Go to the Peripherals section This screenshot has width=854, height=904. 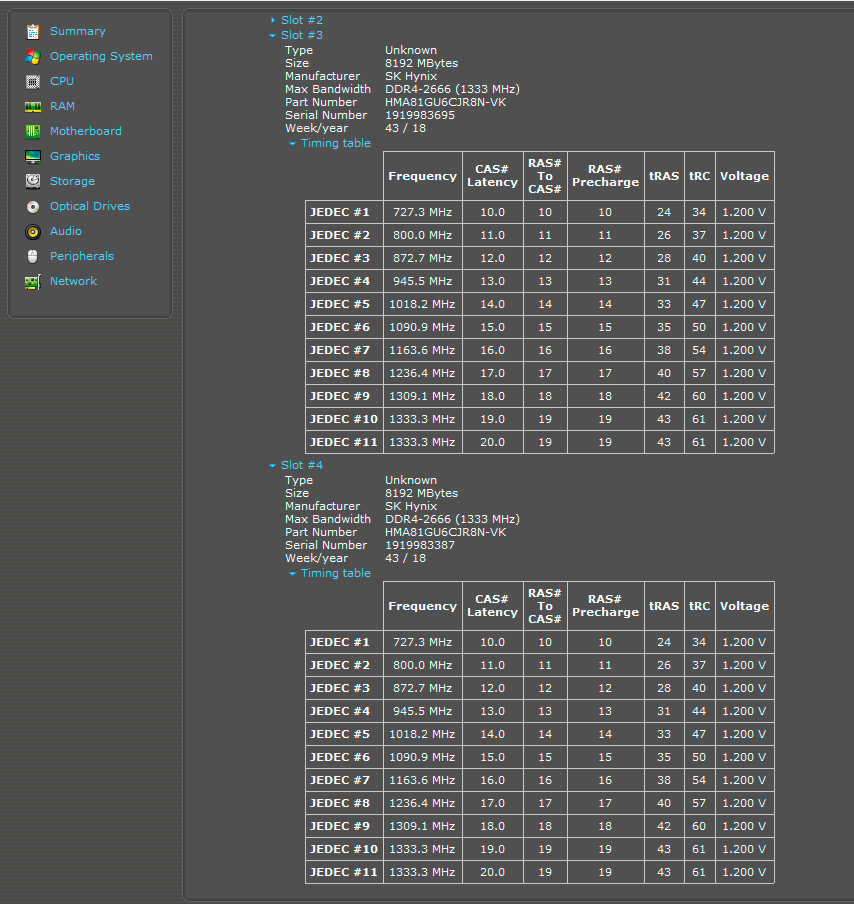pos(81,256)
